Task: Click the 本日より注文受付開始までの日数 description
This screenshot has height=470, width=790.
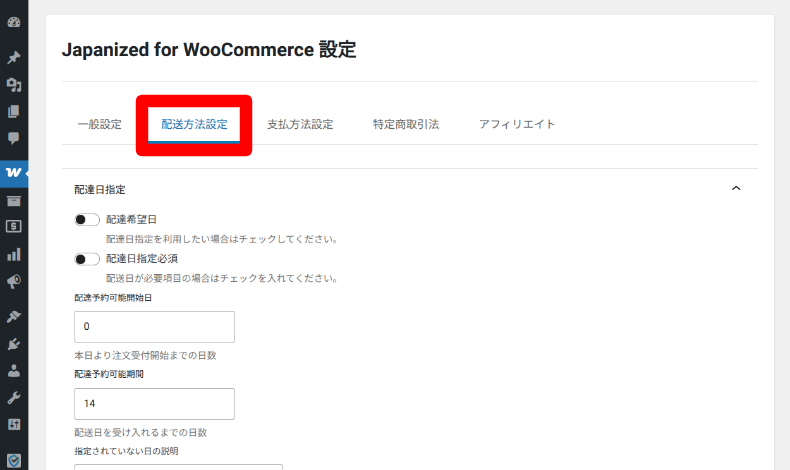Action: point(145,356)
